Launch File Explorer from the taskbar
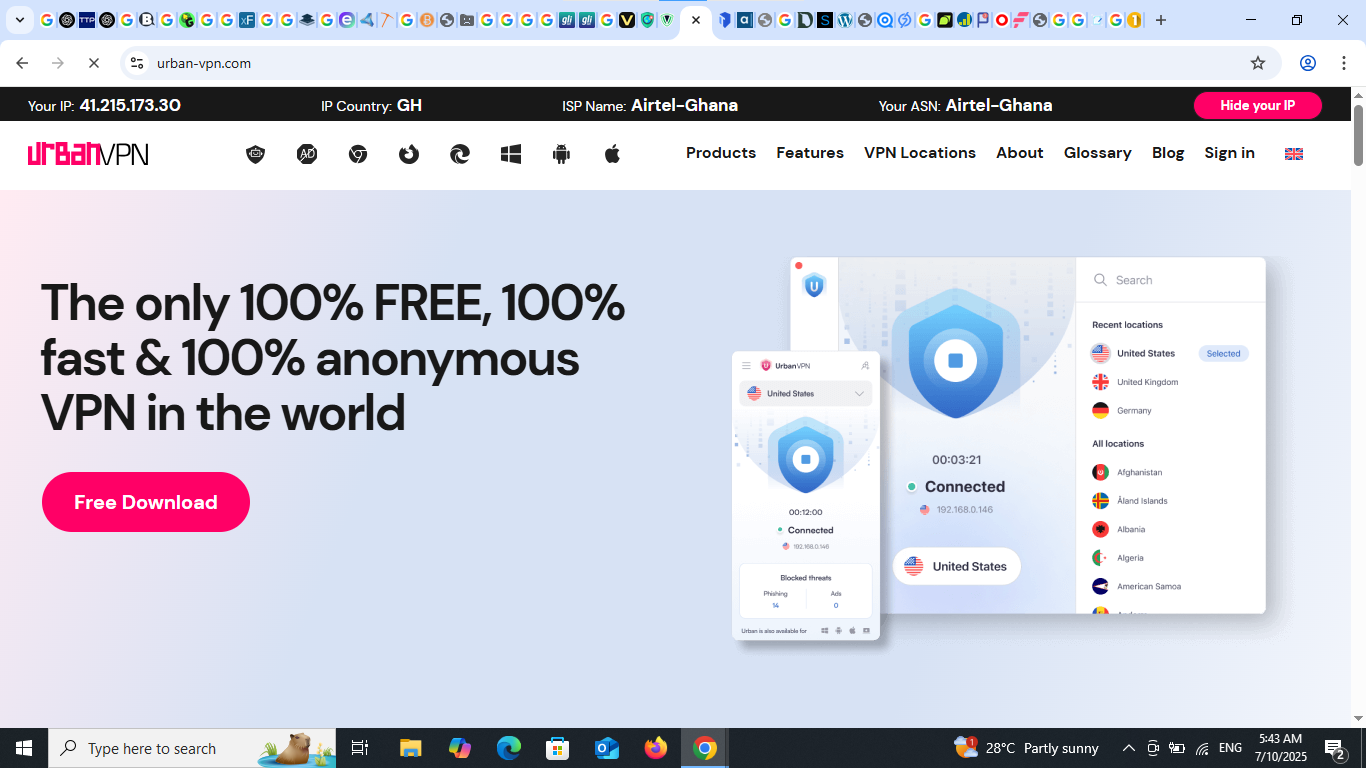Screen dimensions: 1366x768 click(410, 748)
